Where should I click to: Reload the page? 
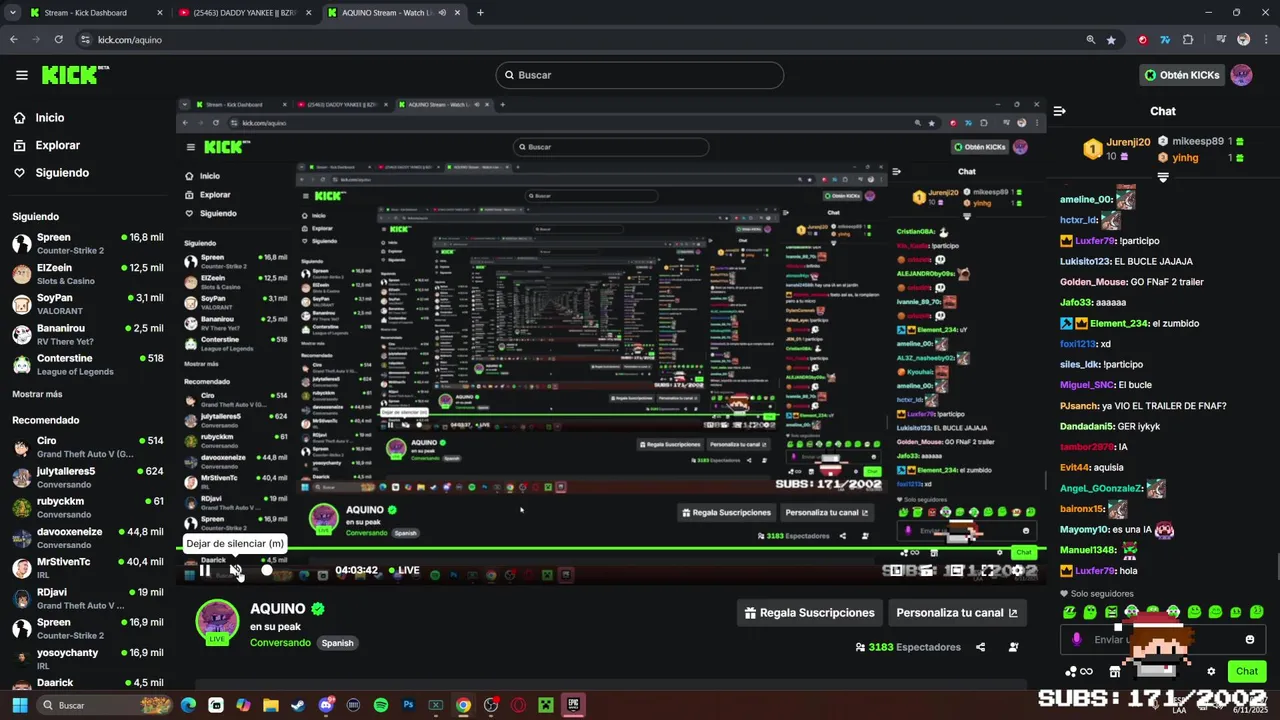pyautogui.click(x=58, y=40)
